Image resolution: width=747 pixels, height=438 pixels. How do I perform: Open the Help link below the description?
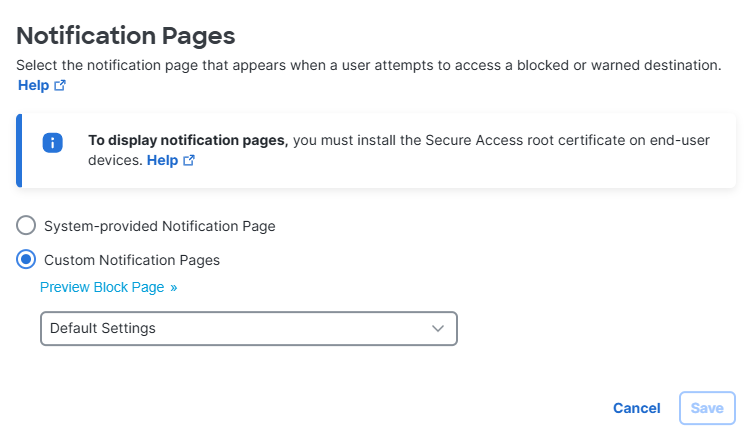(x=33, y=85)
